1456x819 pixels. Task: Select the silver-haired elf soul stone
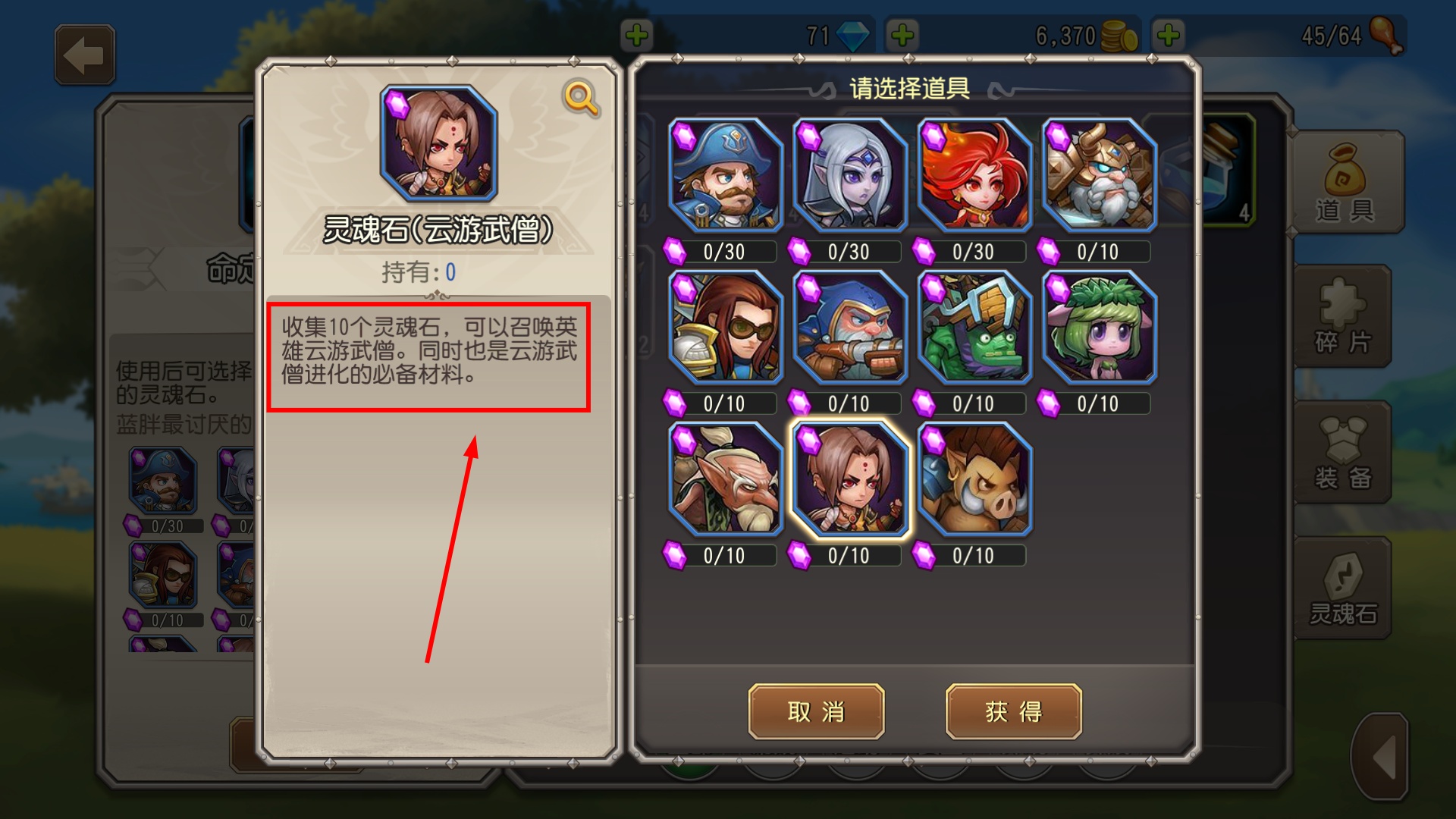pos(850,175)
